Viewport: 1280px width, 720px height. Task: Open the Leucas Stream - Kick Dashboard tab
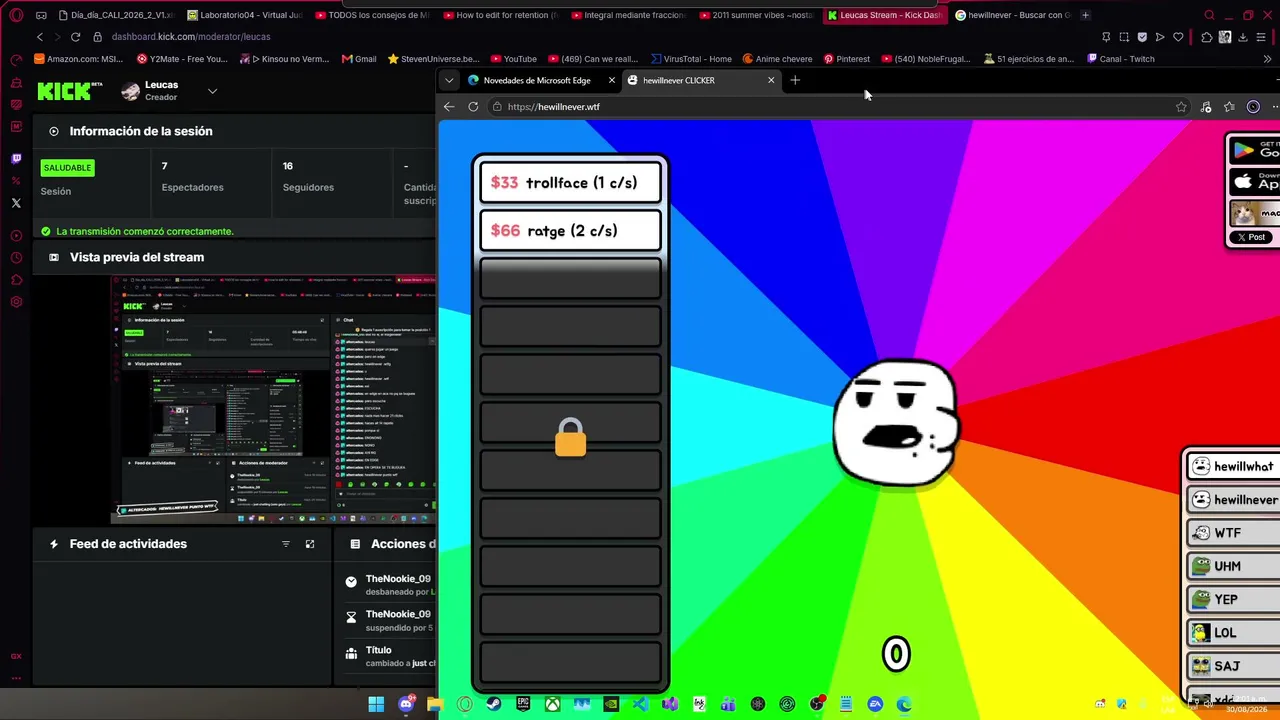(885, 15)
